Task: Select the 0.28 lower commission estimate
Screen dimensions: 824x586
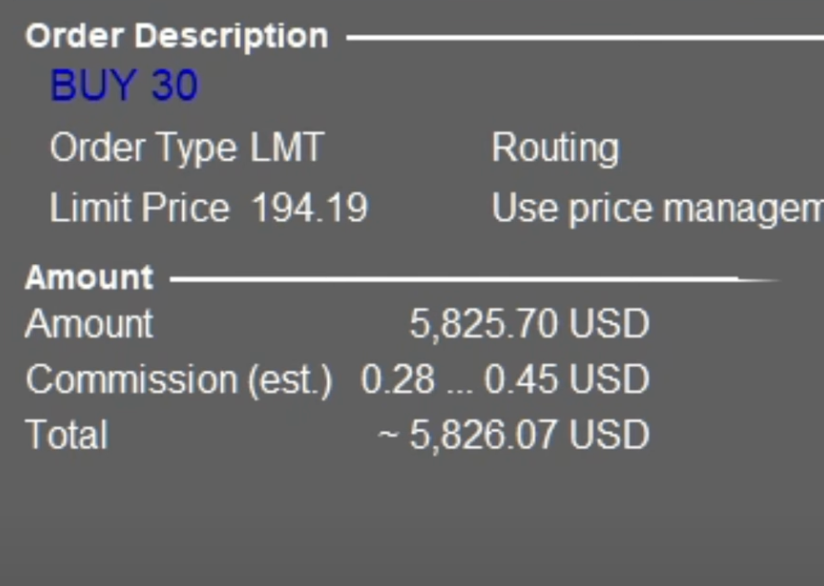Action: (398, 380)
